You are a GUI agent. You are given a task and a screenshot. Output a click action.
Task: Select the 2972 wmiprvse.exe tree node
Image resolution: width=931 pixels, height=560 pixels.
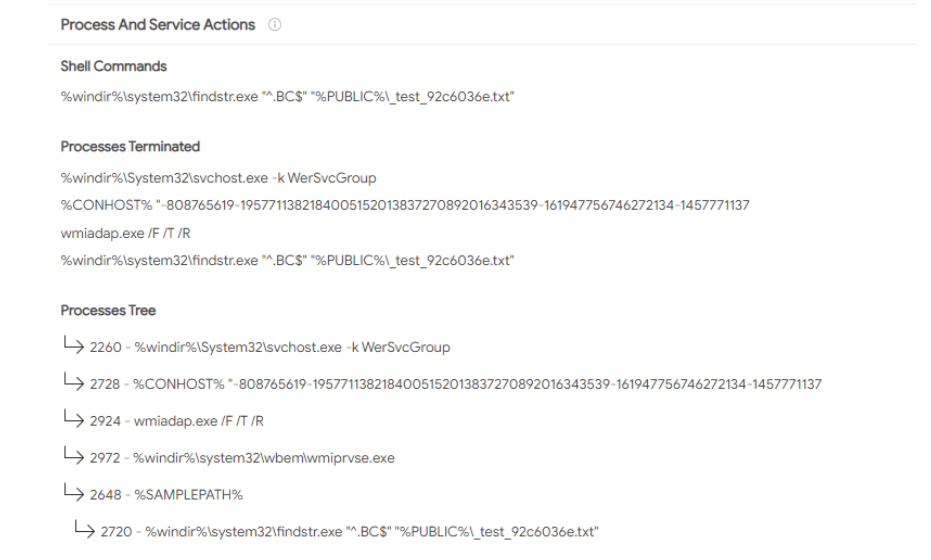[x=242, y=458]
